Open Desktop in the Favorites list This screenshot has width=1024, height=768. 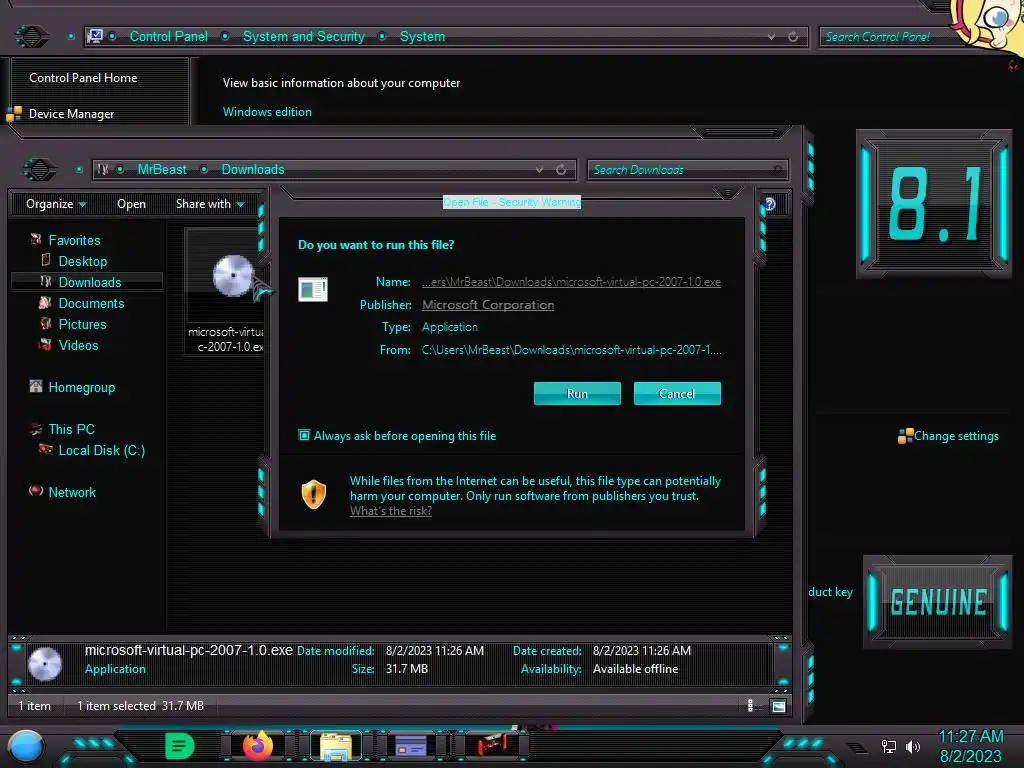pyautogui.click(x=82, y=261)
